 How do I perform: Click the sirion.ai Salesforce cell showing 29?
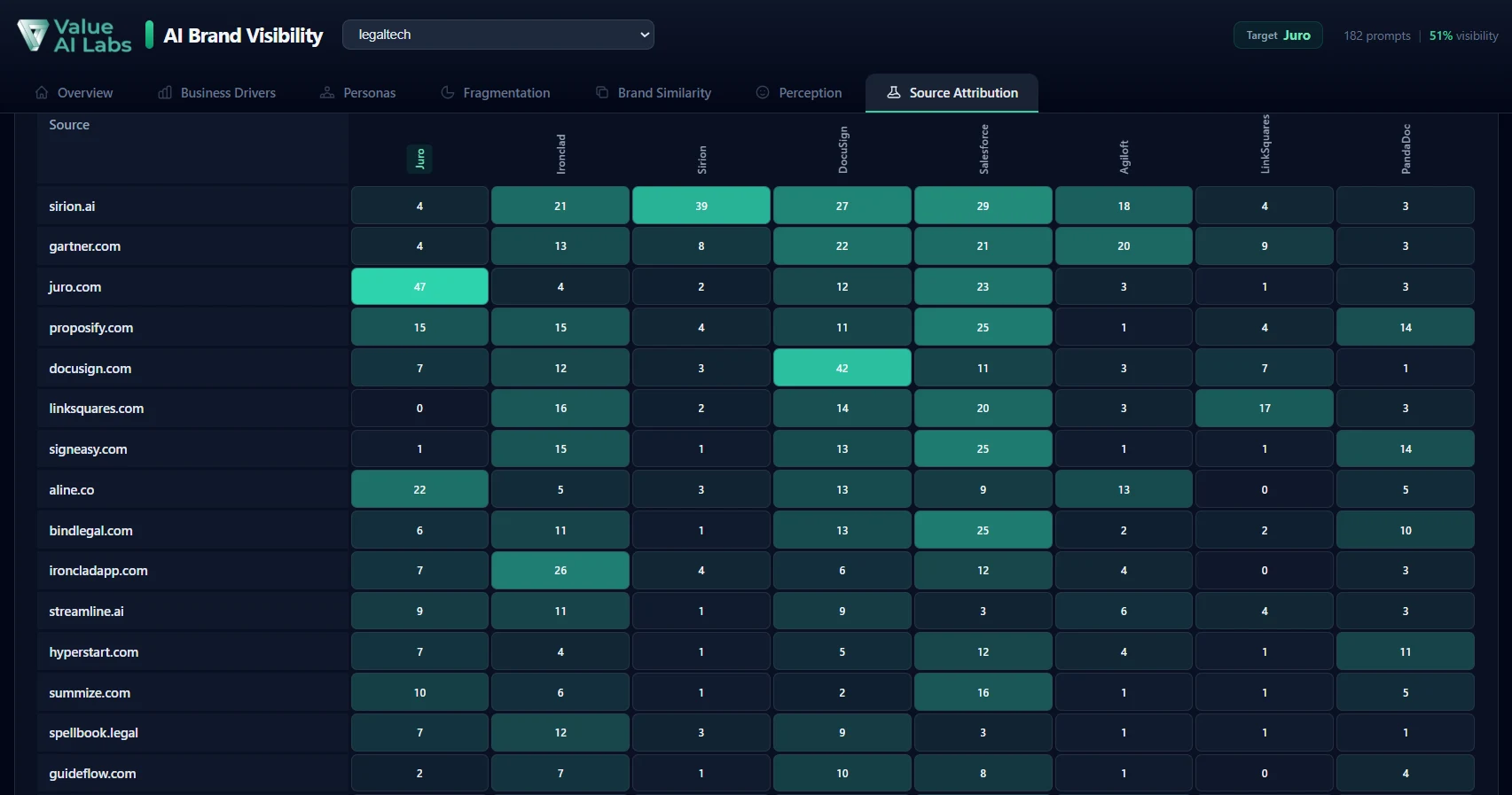(983, 206)
